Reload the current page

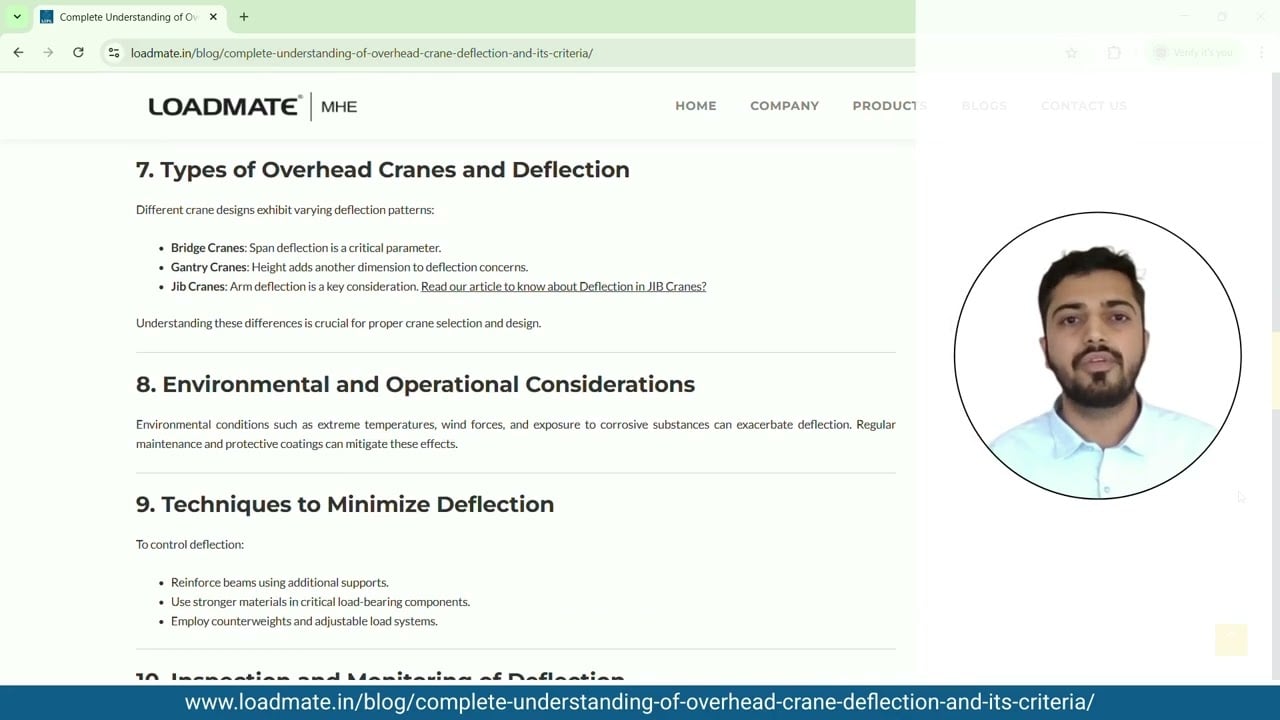coord(78,53)
